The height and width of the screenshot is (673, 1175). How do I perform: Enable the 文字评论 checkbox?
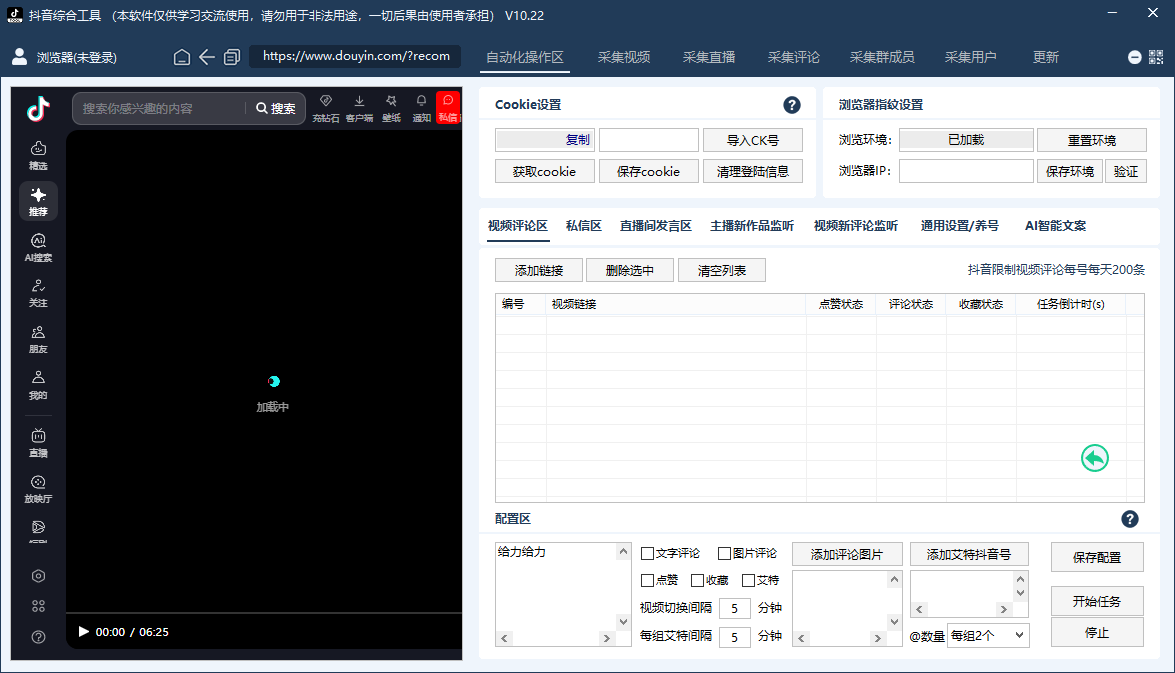click(x=645, y=551)
